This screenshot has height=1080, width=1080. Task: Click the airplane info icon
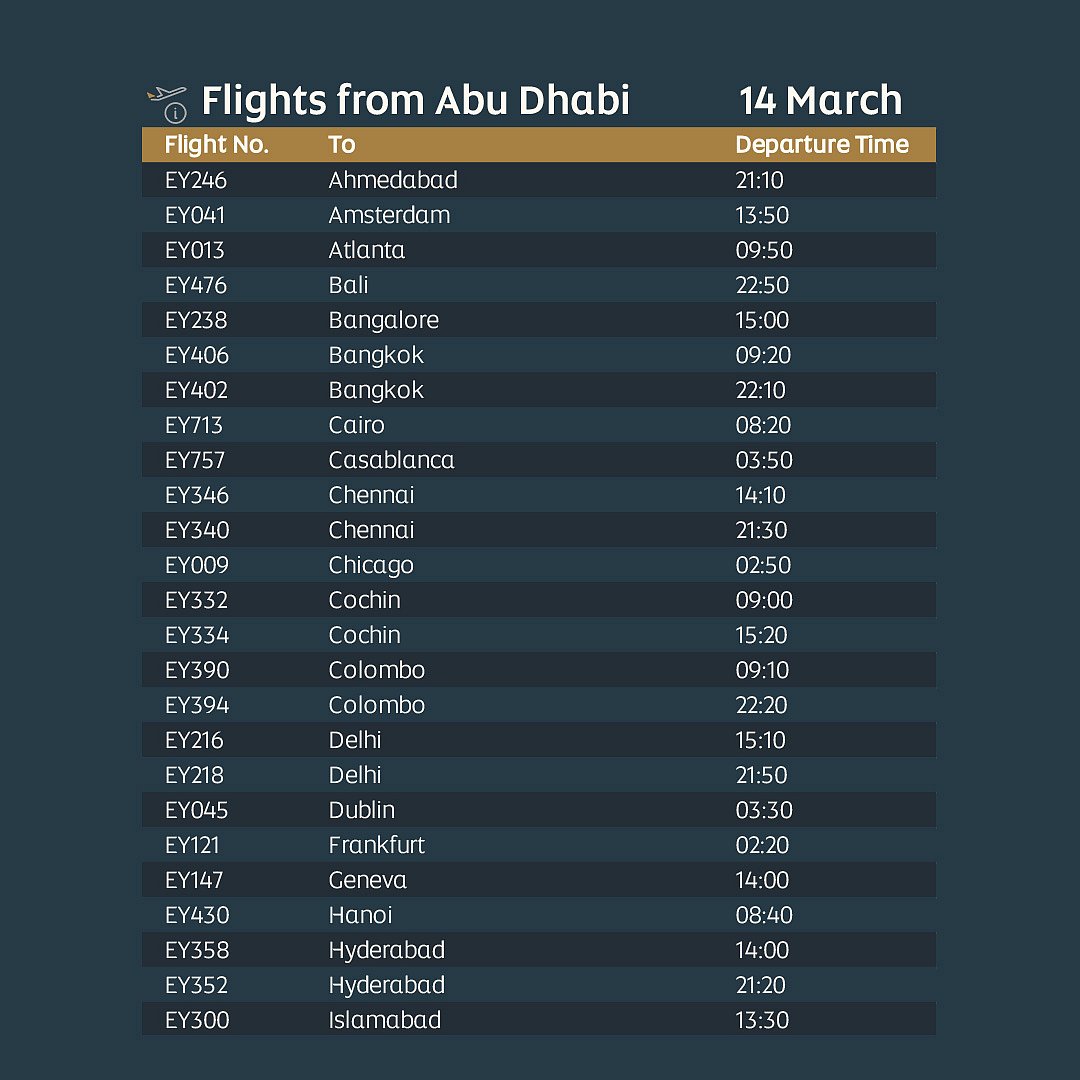pyautogui.click(x=167, y=102)
